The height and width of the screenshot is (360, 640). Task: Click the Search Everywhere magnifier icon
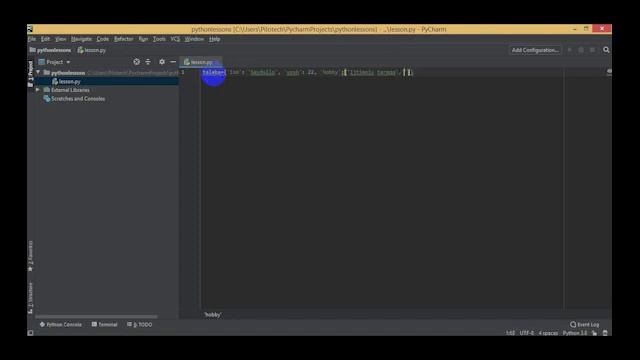606,50
